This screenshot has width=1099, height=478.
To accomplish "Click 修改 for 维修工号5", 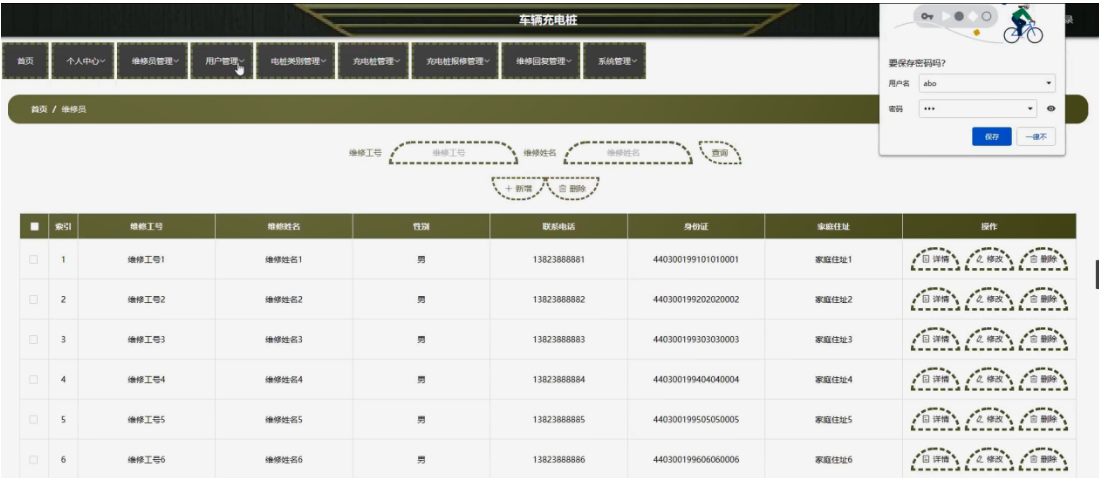I will pos(990,419).
